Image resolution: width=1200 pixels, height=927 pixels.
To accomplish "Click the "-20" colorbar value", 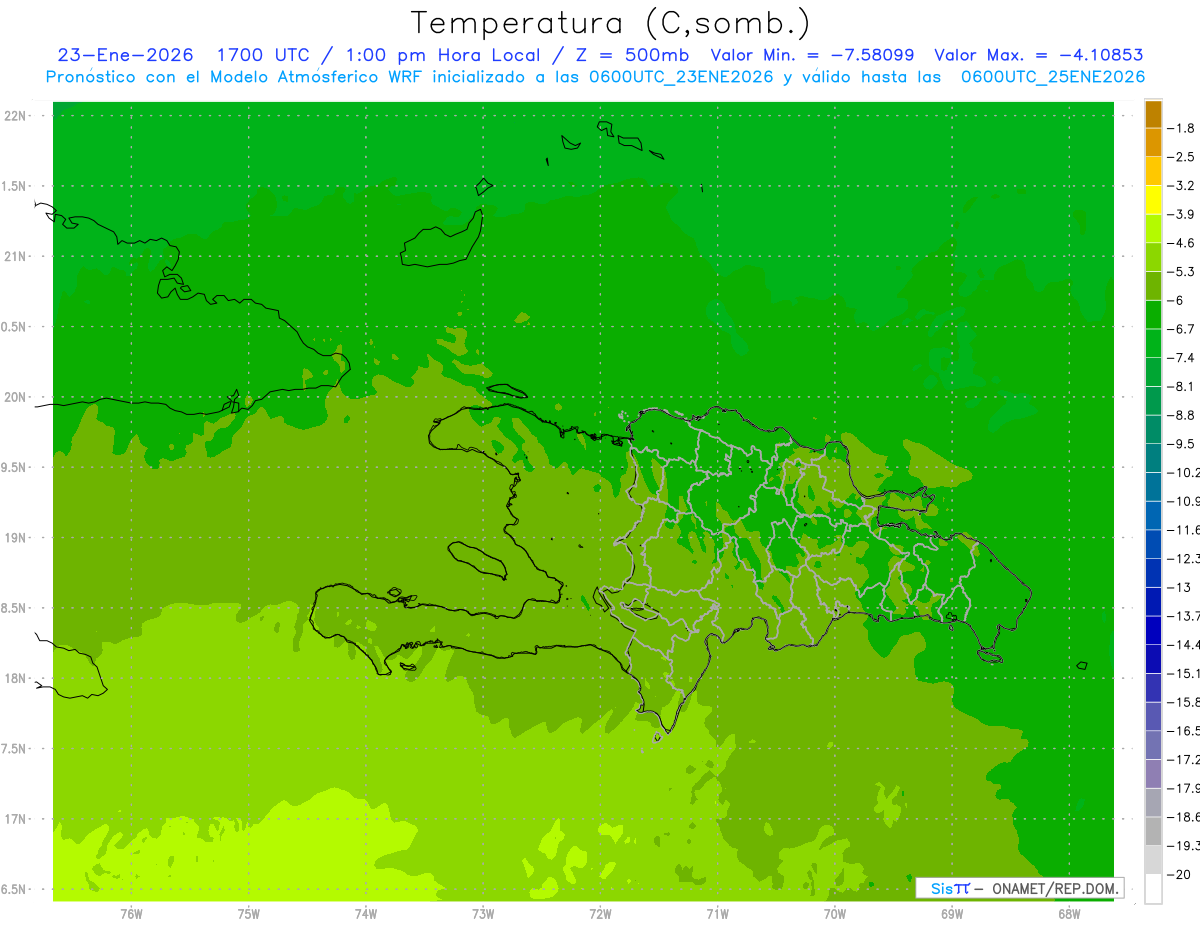I will [x=1179, y=874].
